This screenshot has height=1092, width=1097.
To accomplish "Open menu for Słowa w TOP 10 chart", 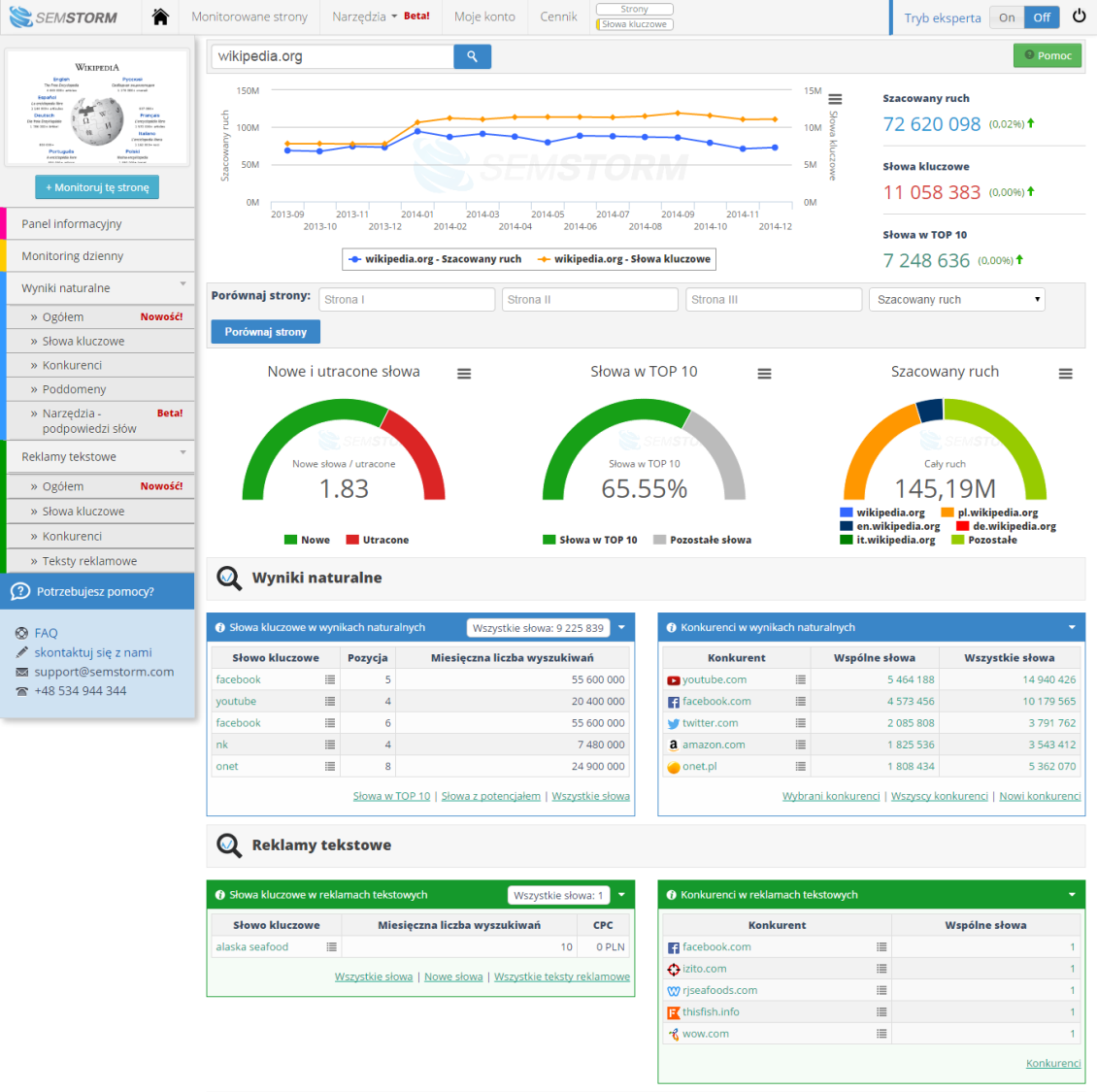I will 765,374.
